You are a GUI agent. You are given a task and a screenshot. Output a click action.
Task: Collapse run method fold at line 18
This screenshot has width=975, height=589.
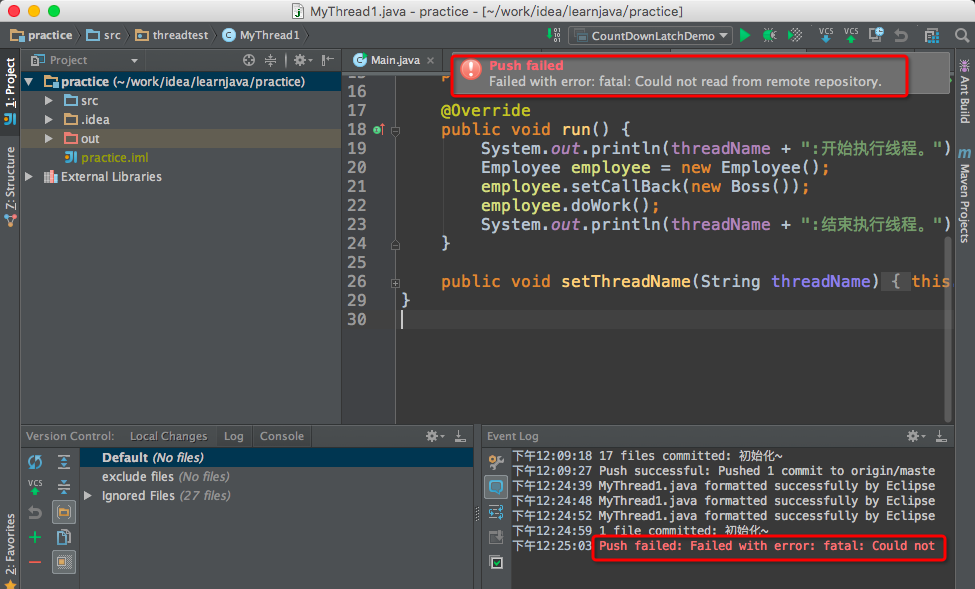(x=395, y=131)
